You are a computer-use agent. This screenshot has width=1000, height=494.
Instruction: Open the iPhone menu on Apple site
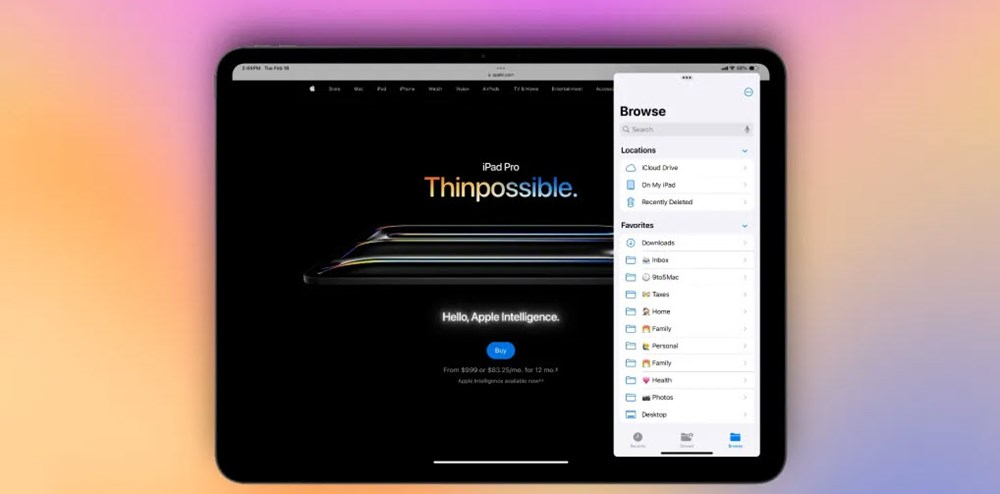(407, 89)
